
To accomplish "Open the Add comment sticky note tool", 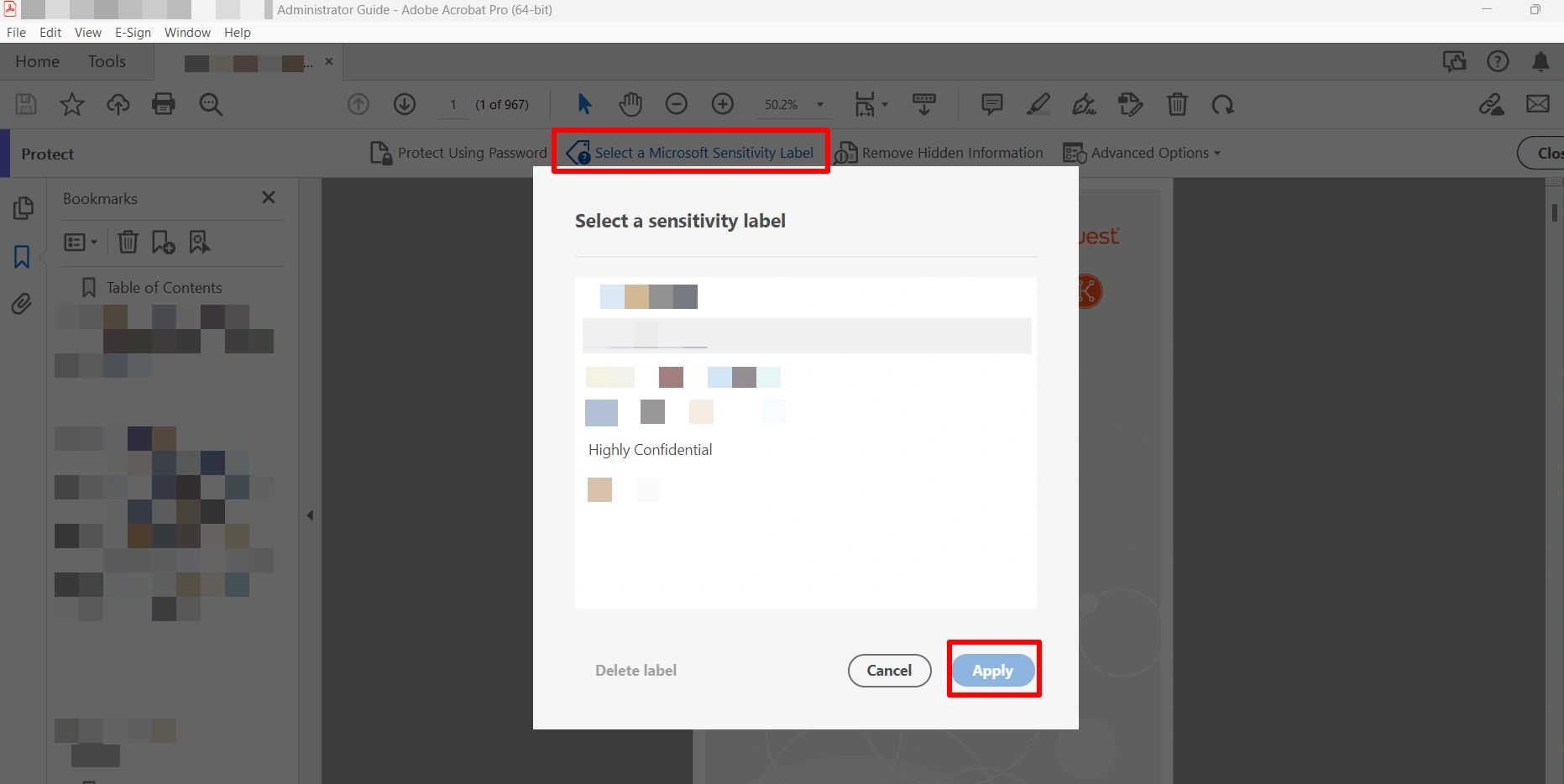I will click(991, 104).
